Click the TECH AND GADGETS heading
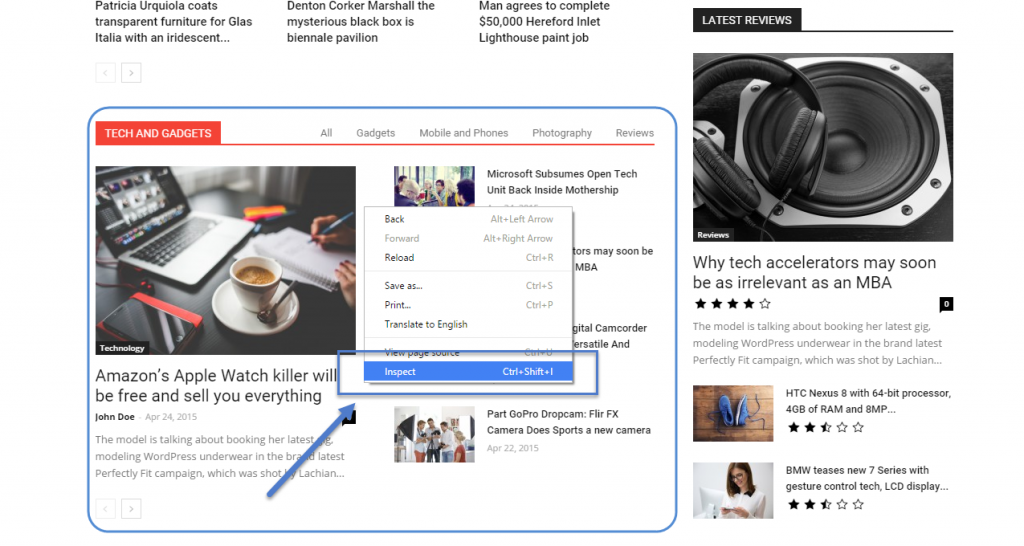The height and width of the screenshot is (546, 1024). point(158,133)
